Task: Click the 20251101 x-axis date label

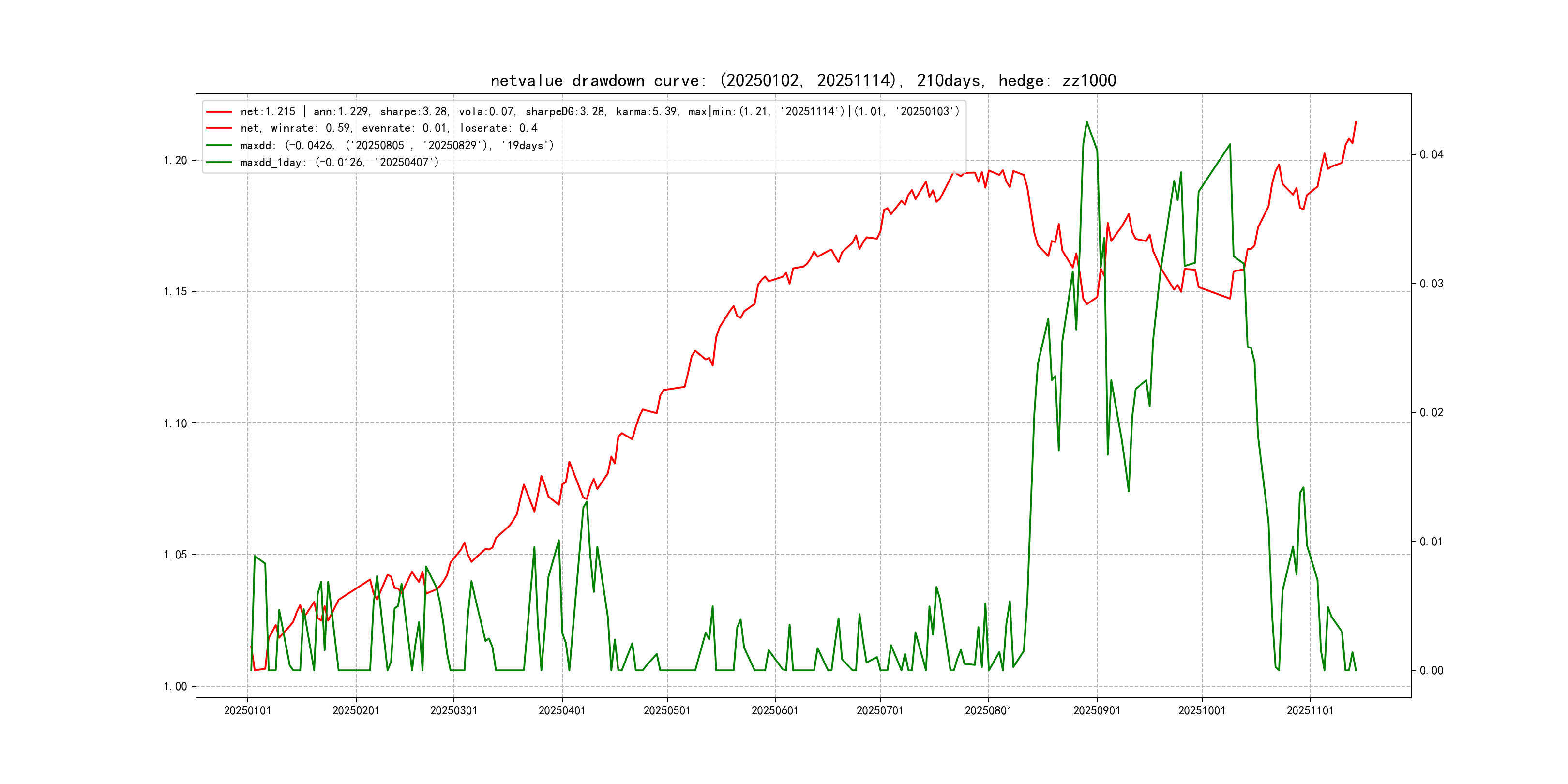Action: tap(1310, 710)
